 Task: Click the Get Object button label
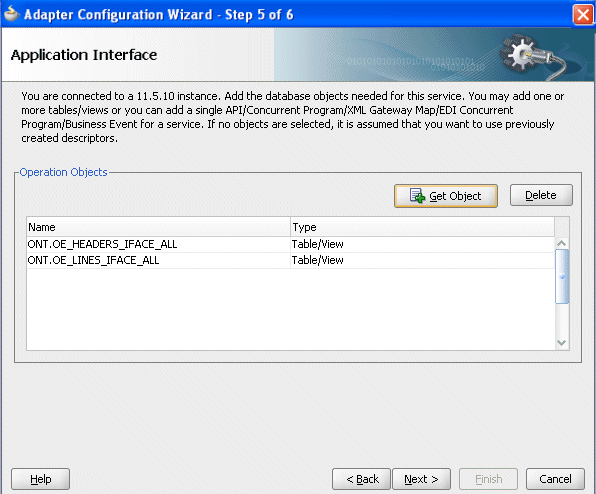point(455,196)
